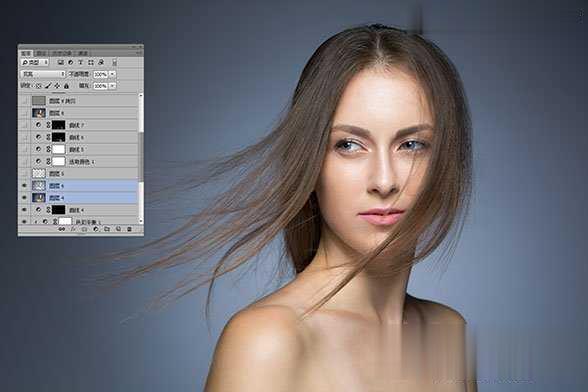The width and height of the screenshot is (588, 392).
Task: Click the mask link chain of 曲线 7
Action: tap(48, 125)
